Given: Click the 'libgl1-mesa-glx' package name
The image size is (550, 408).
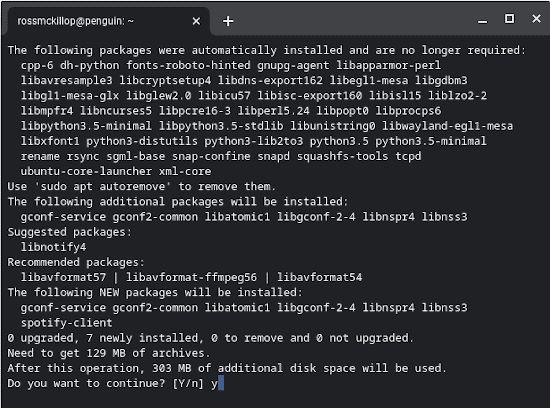Looking at the screenshot, I should click(70, 95).
